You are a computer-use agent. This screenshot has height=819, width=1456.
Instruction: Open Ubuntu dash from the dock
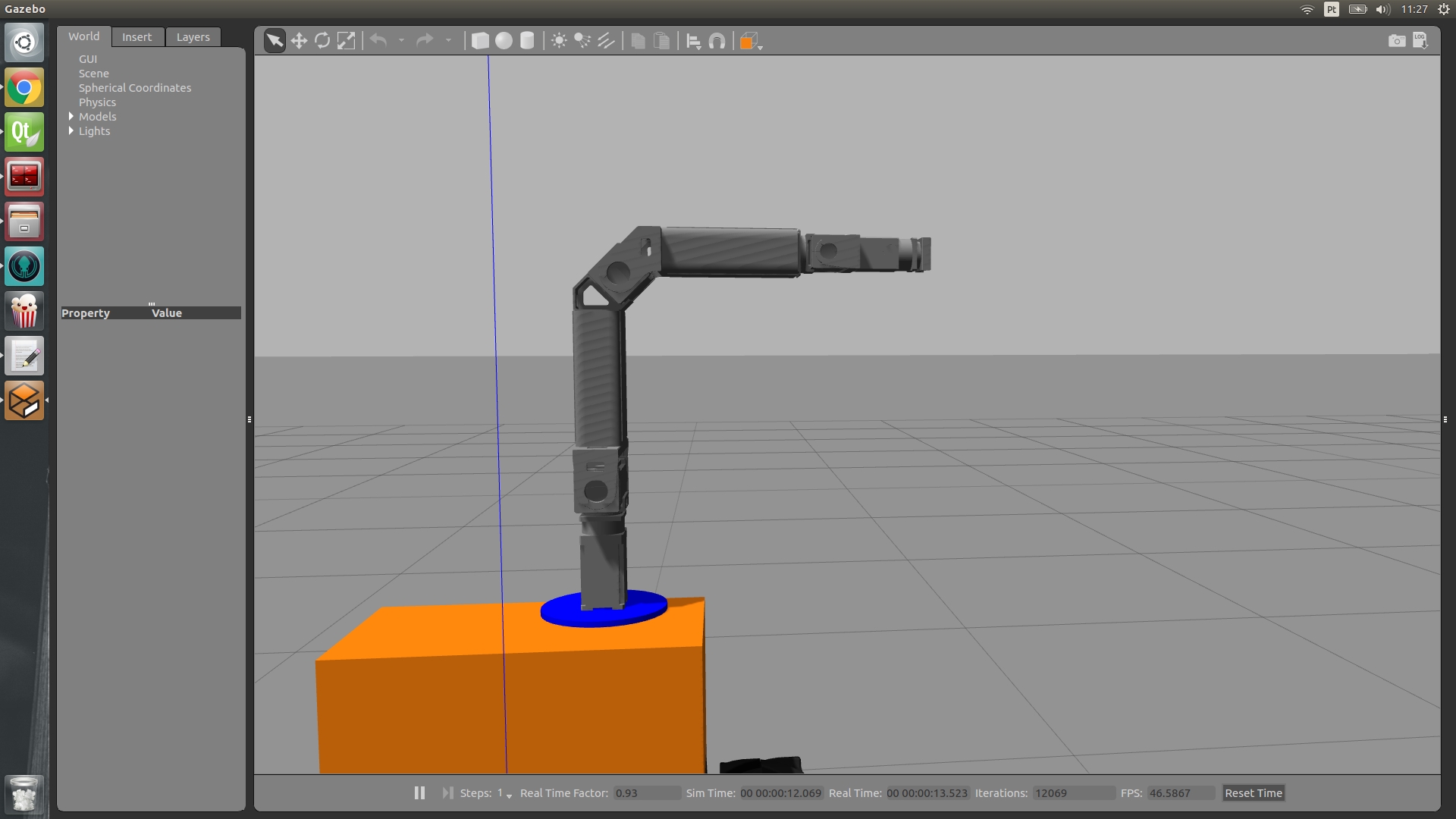[24, 42]
